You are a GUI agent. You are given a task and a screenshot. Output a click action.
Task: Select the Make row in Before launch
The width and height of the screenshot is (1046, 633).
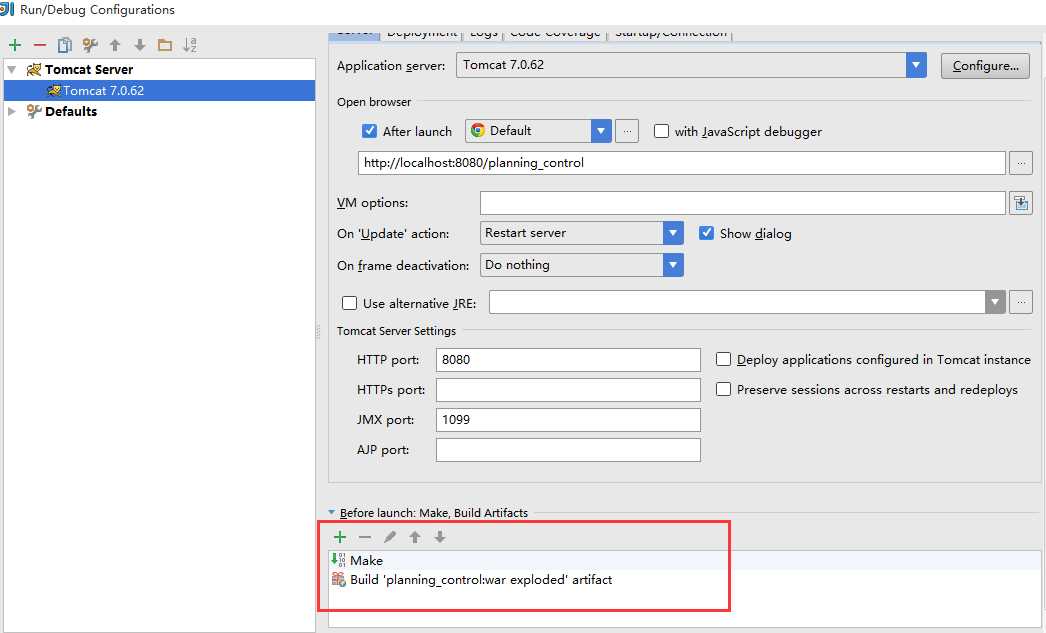click(684, 560)
